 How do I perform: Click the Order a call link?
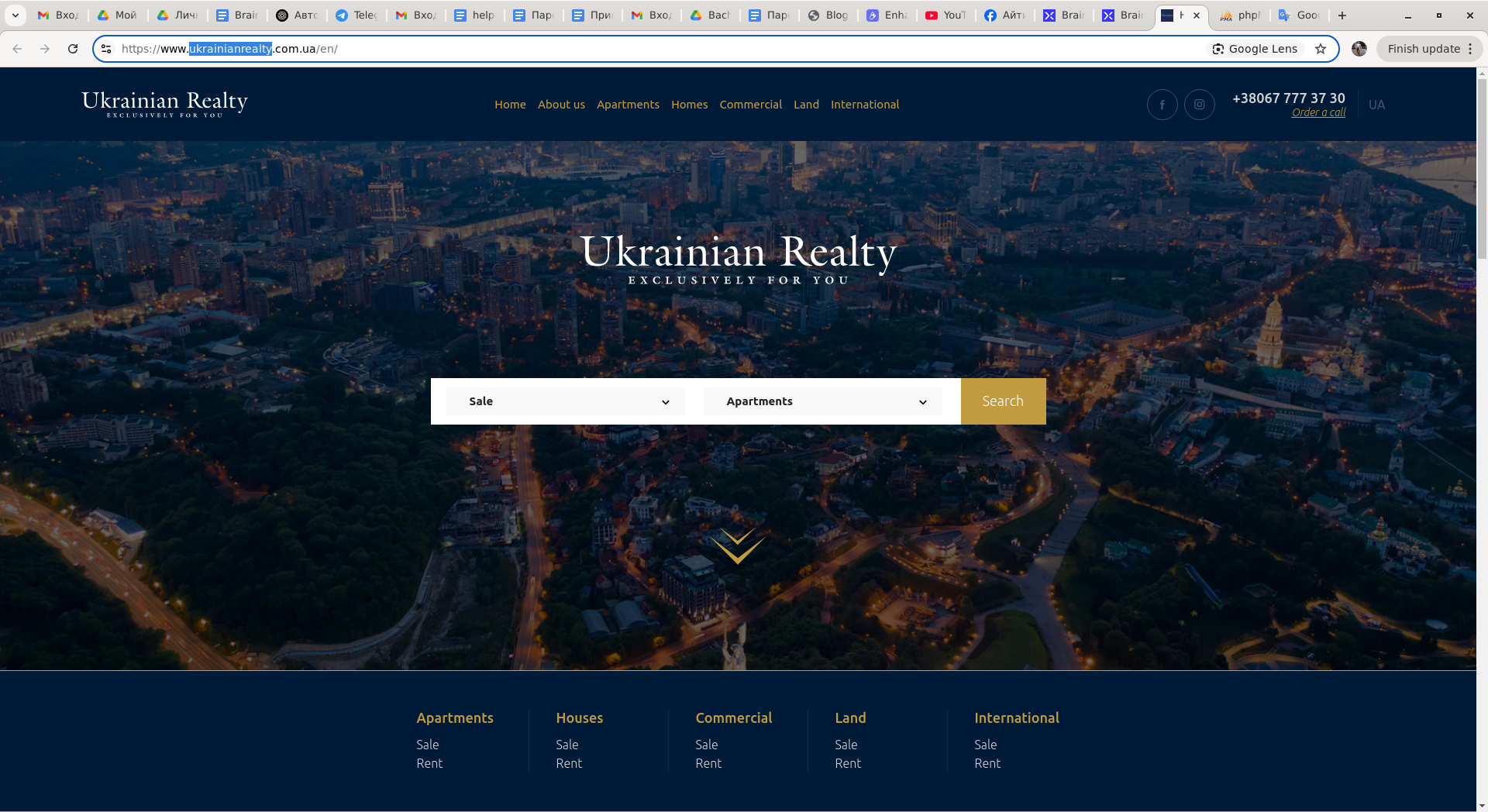click(x=1318, y=112)
